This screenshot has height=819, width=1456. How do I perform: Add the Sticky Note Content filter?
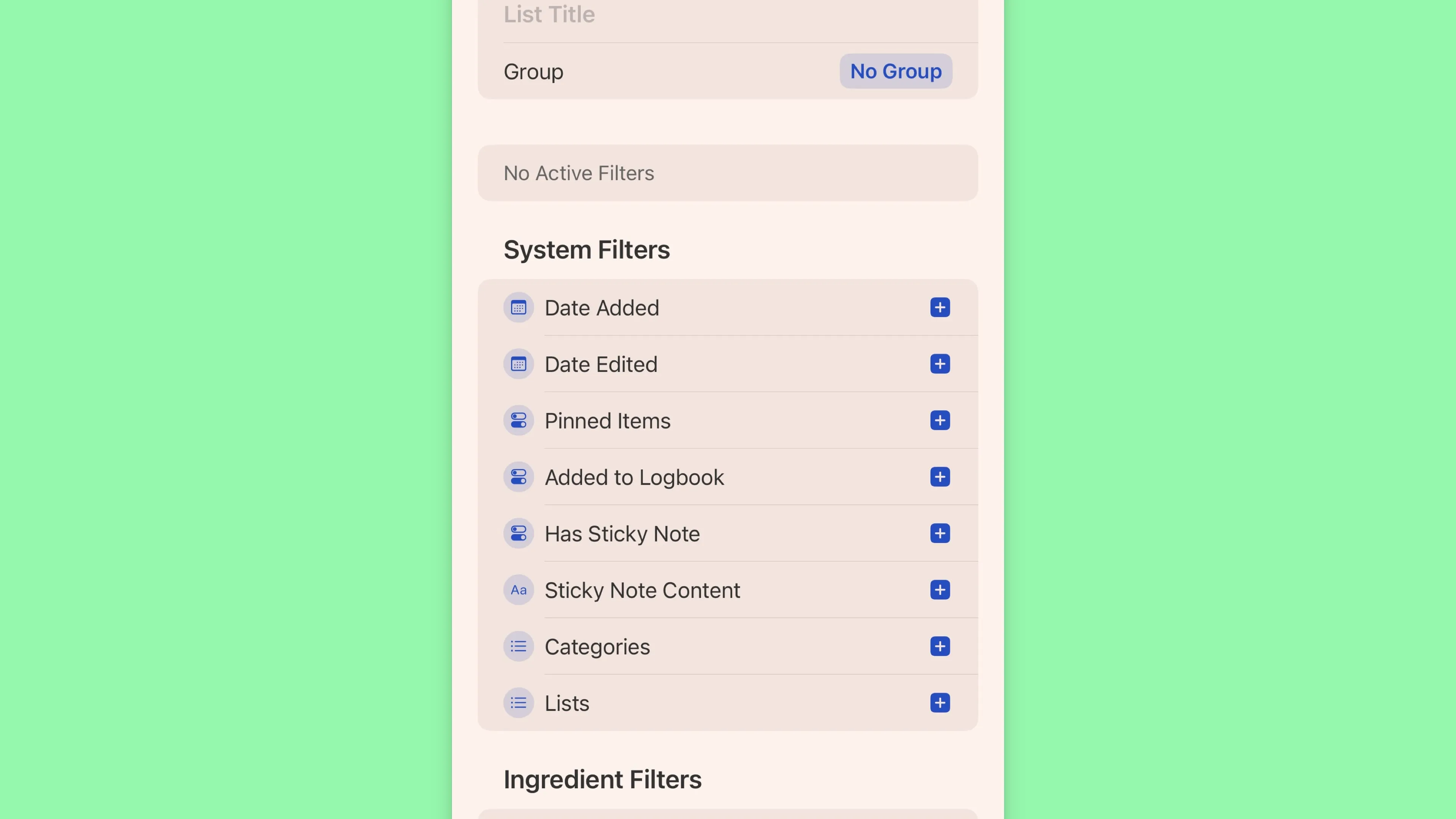click(x=940, y=590)
